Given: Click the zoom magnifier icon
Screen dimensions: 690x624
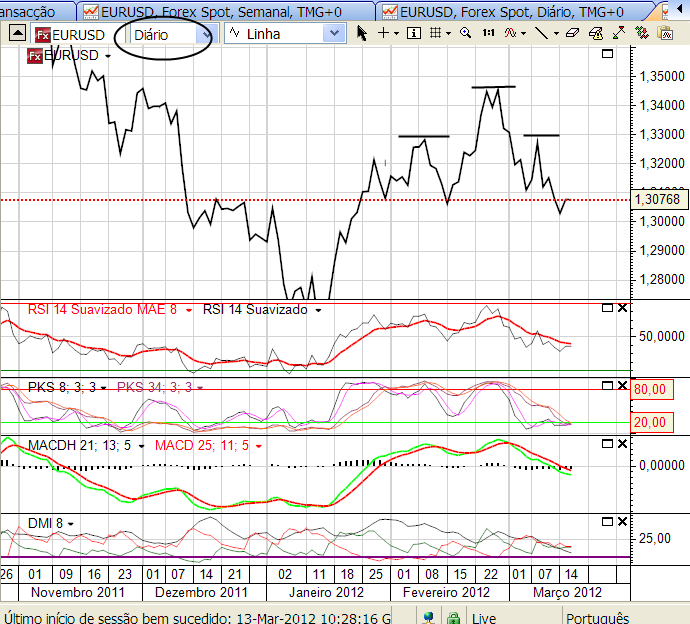Looking at the screenshot, I should (x=465, y=33).
